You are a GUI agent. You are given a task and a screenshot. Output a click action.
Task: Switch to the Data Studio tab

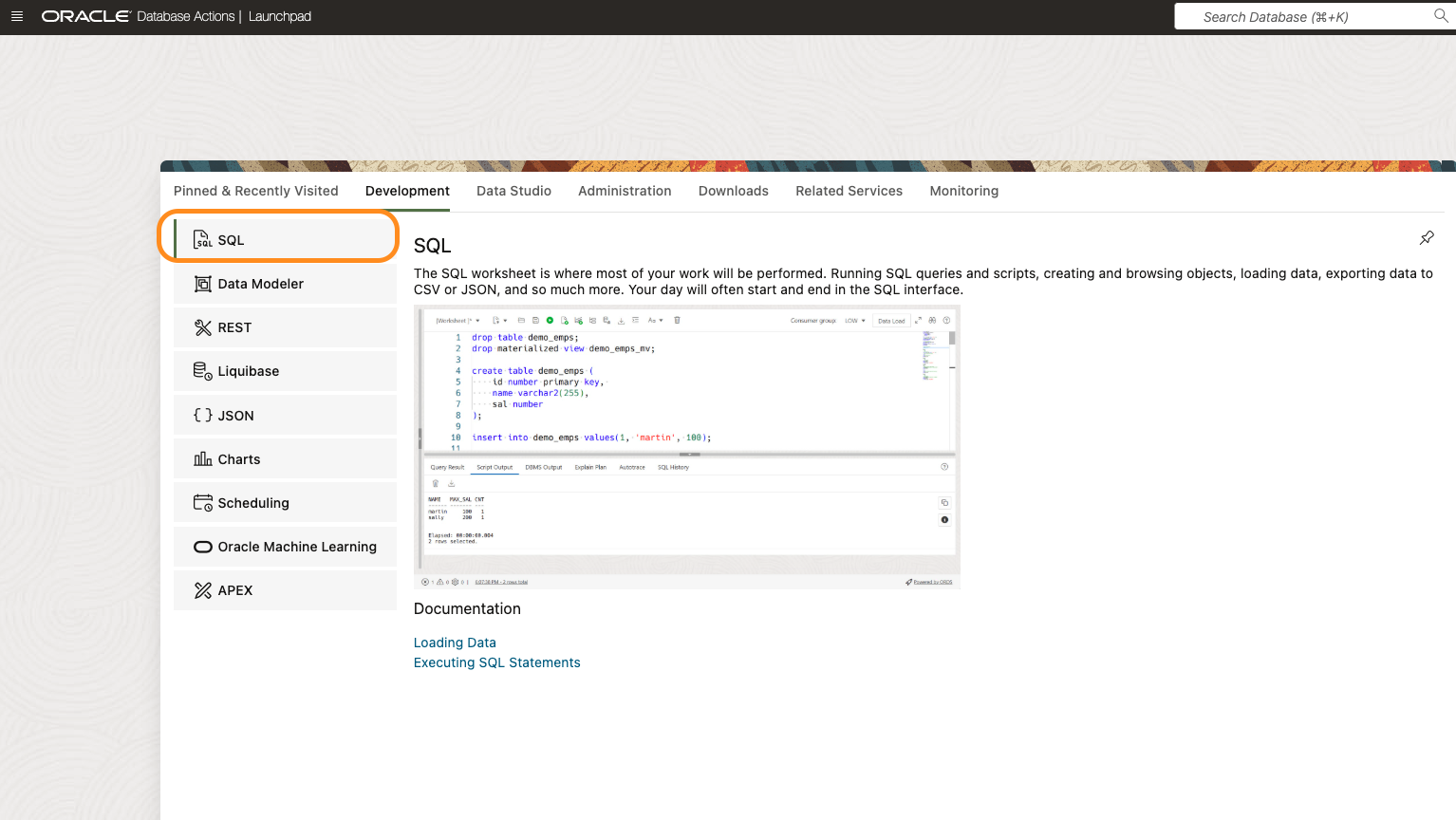pyautogui.click(x=513, y=191)
